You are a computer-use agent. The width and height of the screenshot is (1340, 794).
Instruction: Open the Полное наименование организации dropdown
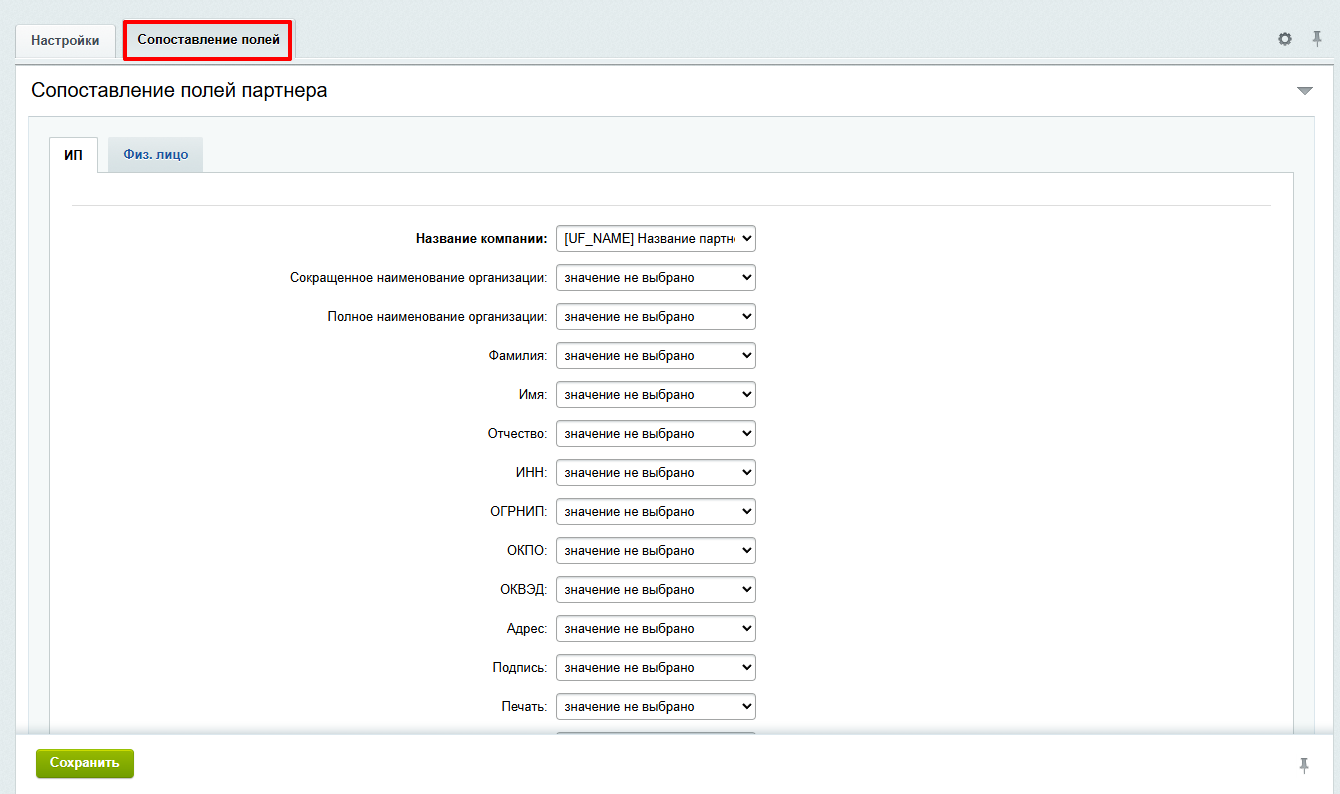pyautogui.click(x=655, y=317)
